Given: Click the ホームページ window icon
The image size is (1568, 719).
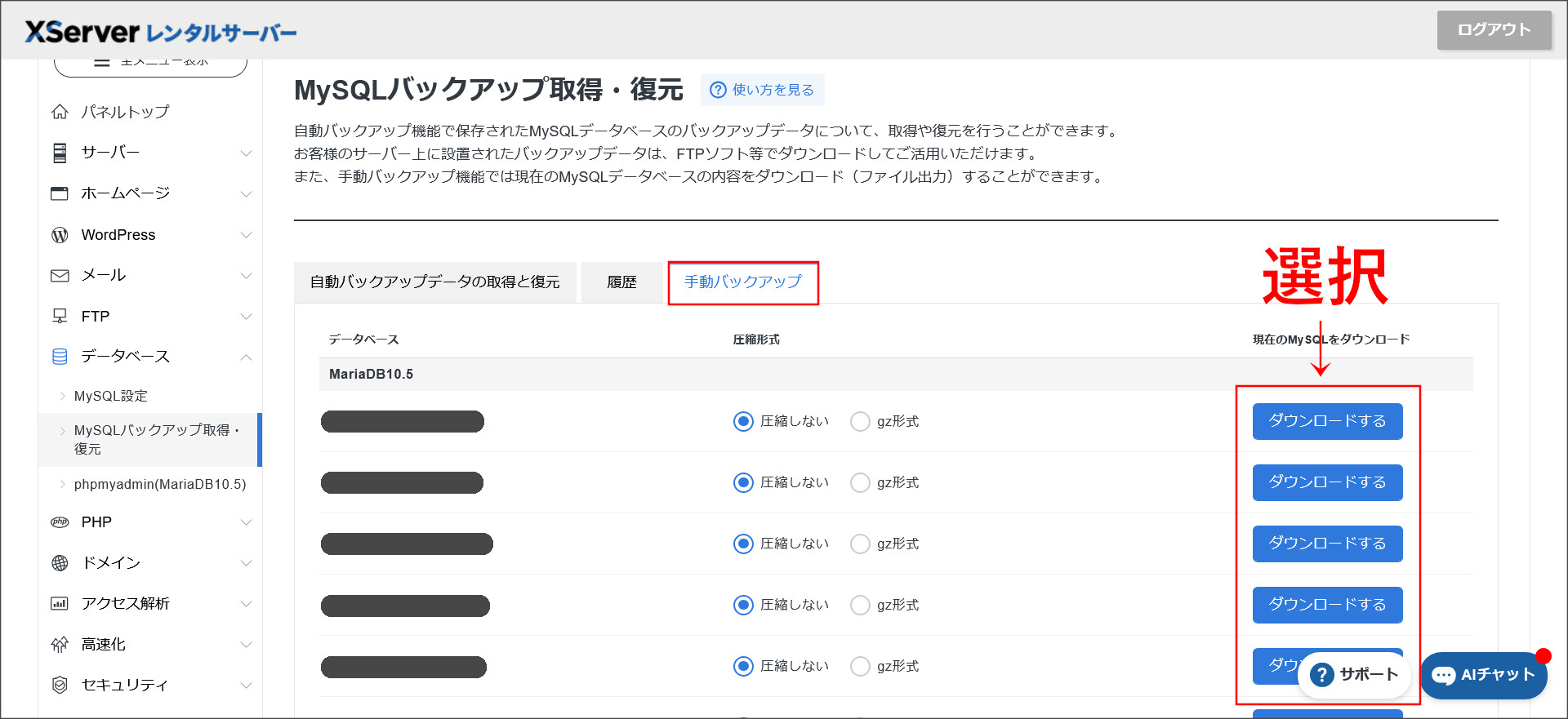Looking at the screenshot, I should click(60, 193).
